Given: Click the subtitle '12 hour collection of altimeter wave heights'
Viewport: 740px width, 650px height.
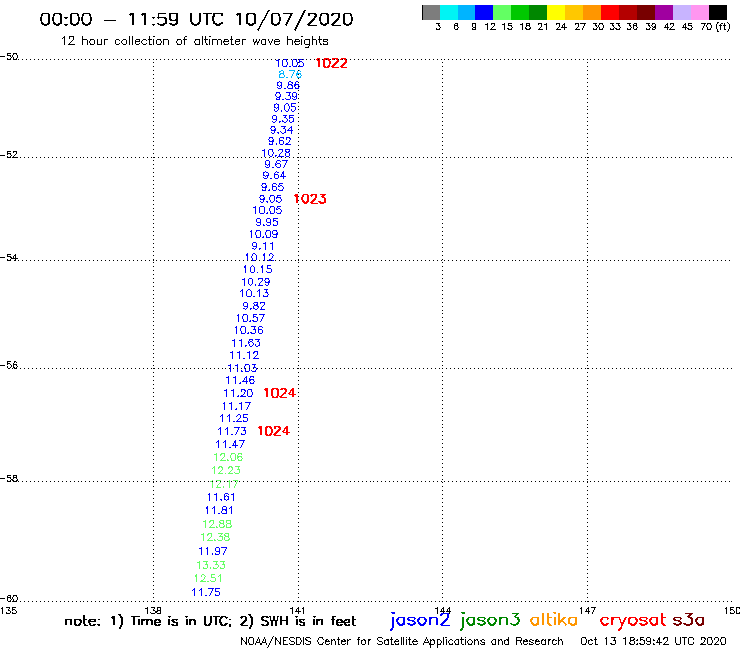Looking at the screenshot, I should click(x=194, y=41).
